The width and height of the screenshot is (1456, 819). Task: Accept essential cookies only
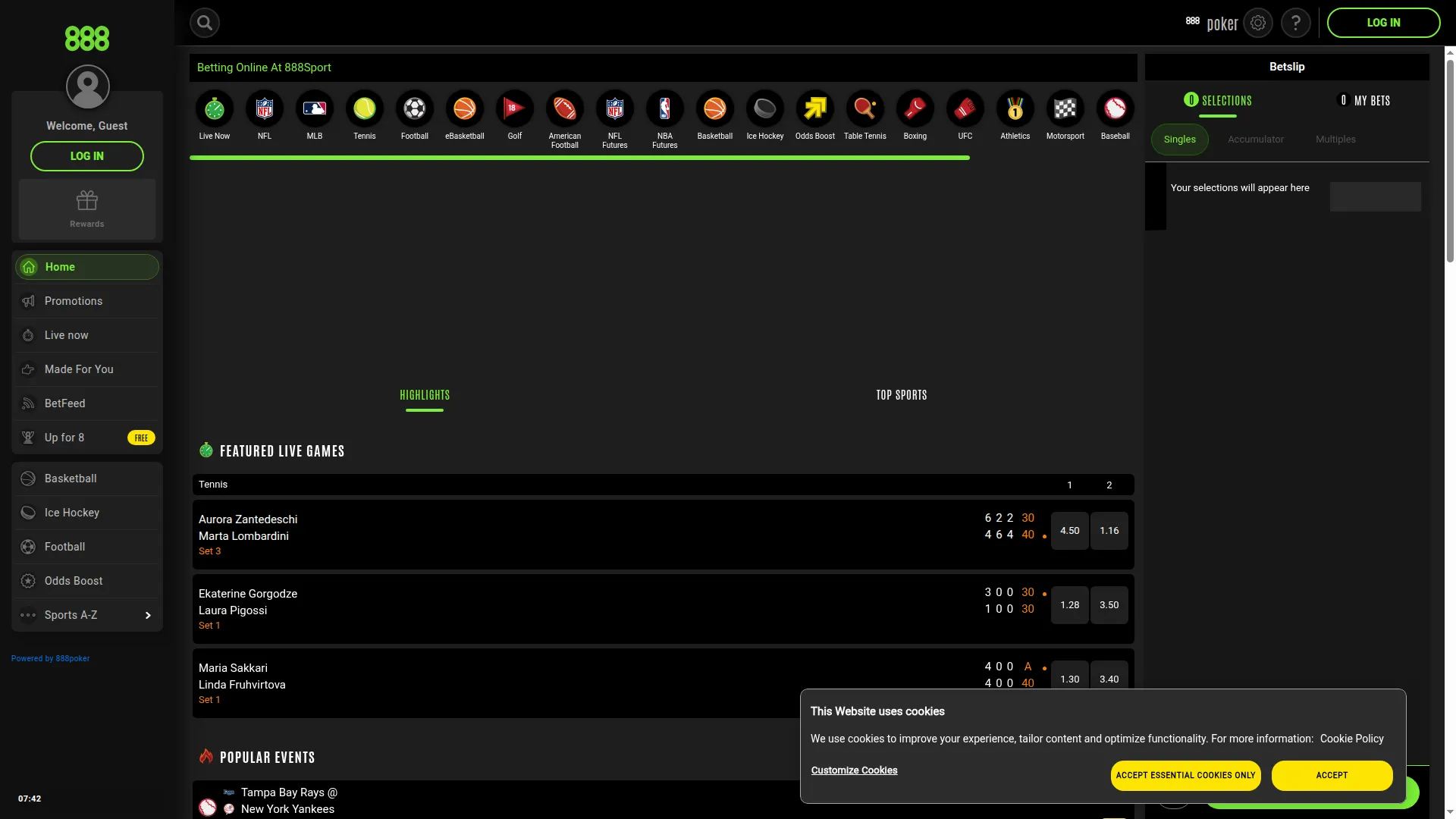1186,776
